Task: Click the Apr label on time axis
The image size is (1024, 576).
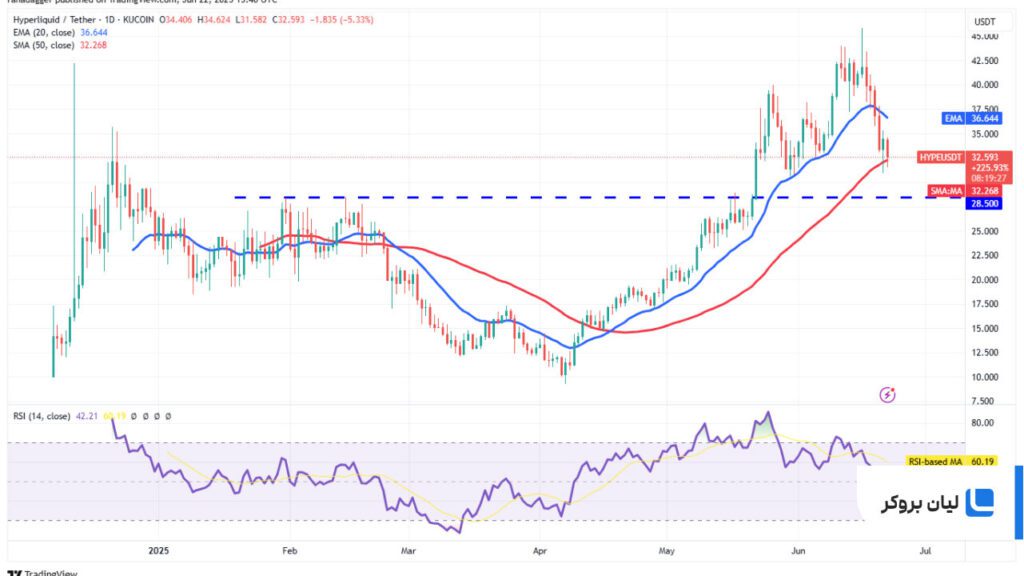Action: 539,551
